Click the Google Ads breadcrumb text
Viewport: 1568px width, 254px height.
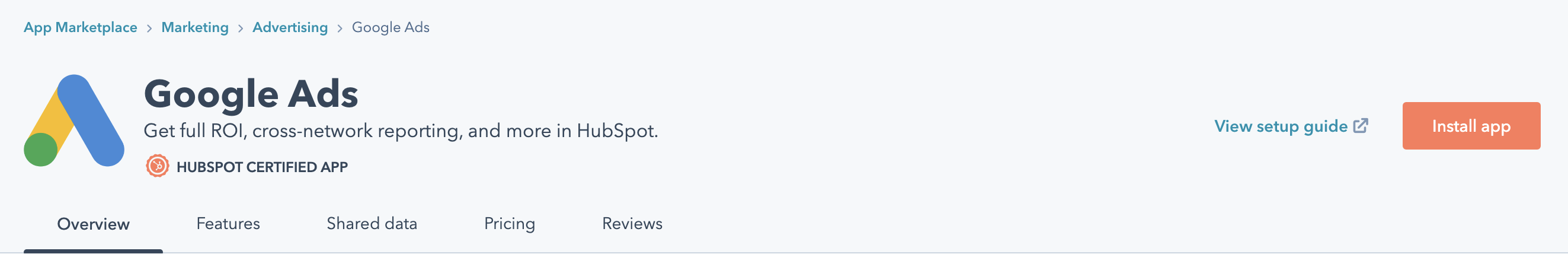[x=391, y=27]
